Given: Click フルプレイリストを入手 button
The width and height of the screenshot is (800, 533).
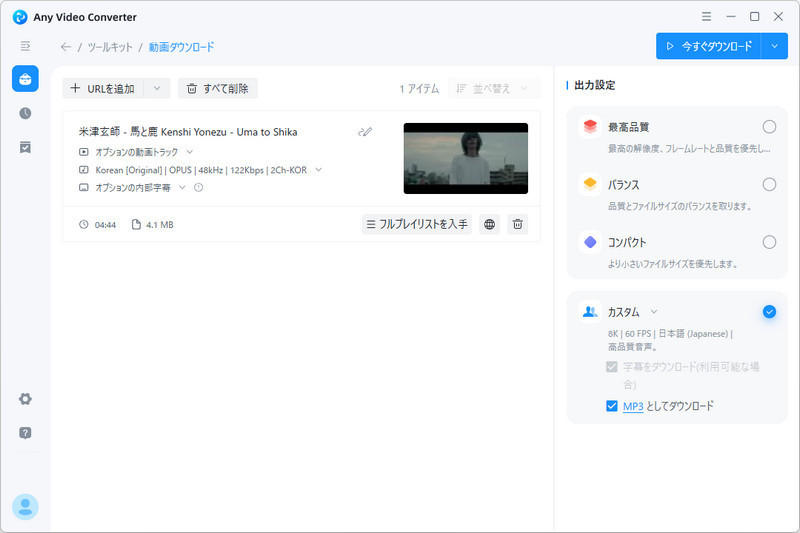Looking at the screenshot, I should point(417,224).
